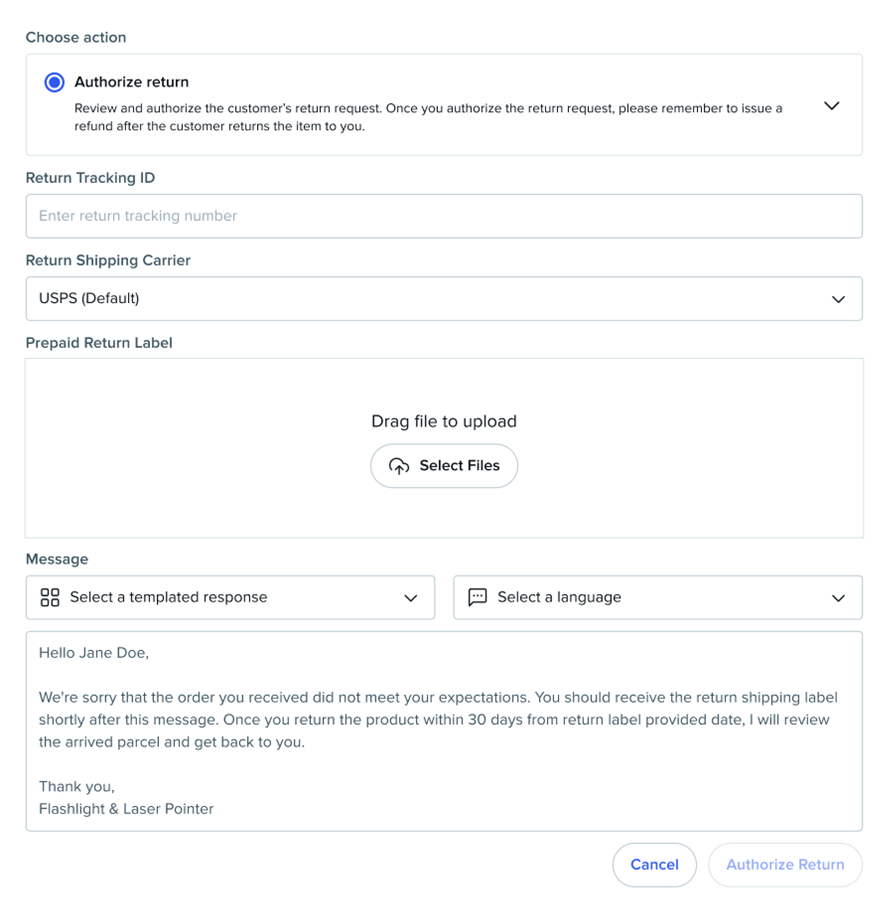Open Select a templated response dropdown
The image size is (885, 898).
tap(230, 597)
